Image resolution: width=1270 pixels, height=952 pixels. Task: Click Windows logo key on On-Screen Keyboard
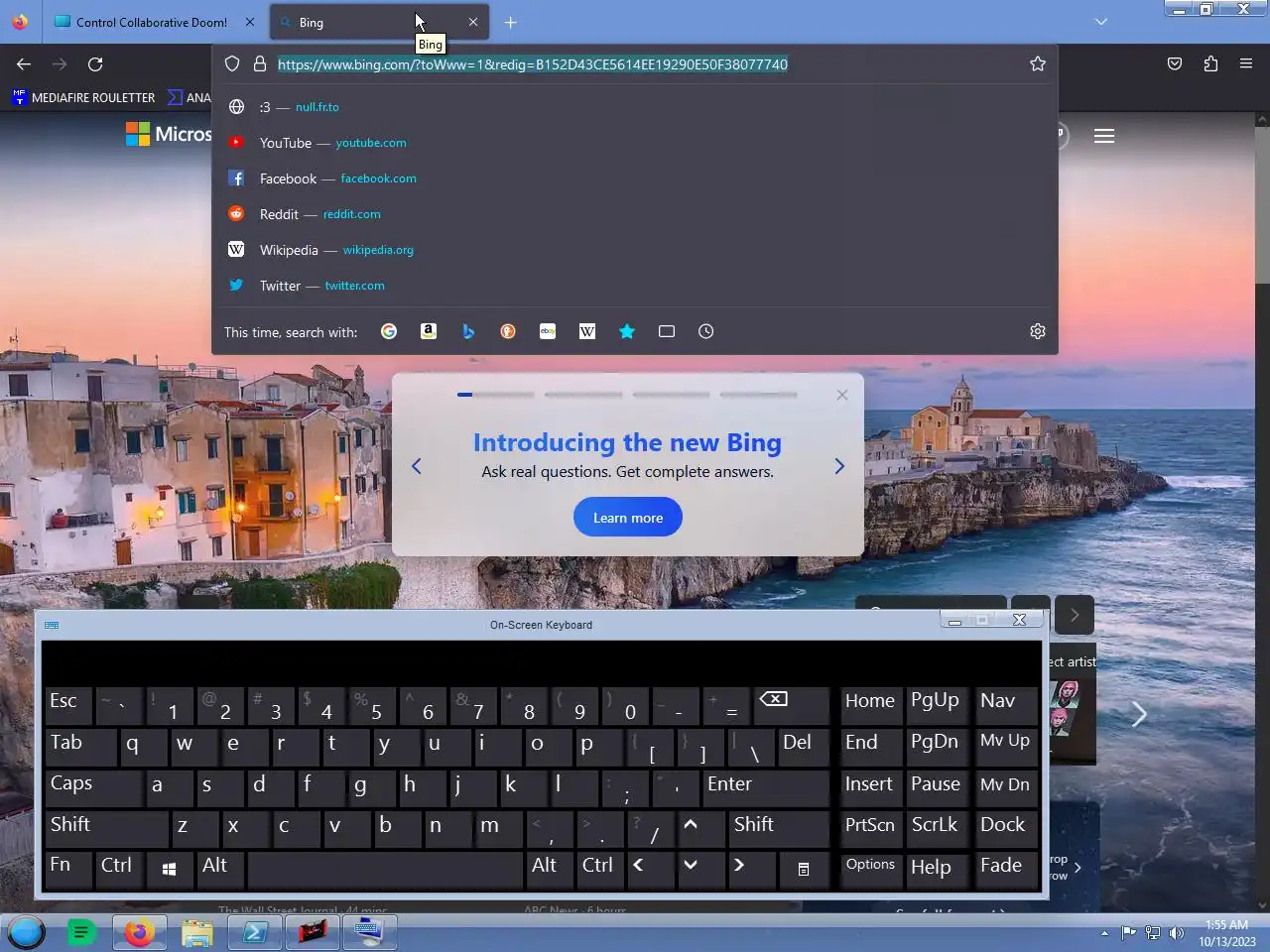pyautogui.click(x=170, y=869)
